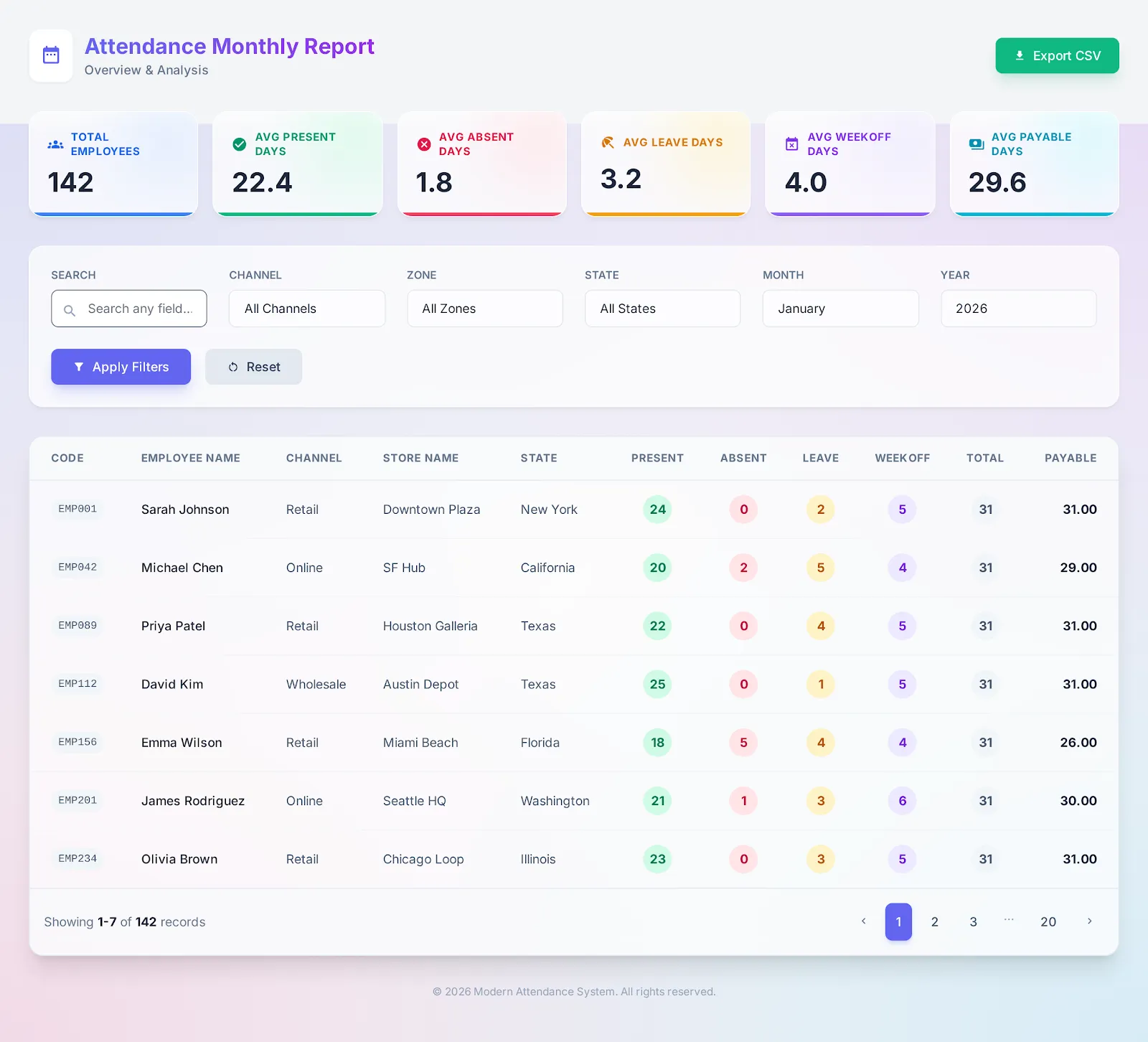Jump to page 20 of records
This screenshot has width=1148, height=1042.
(x=1048, y=922)
